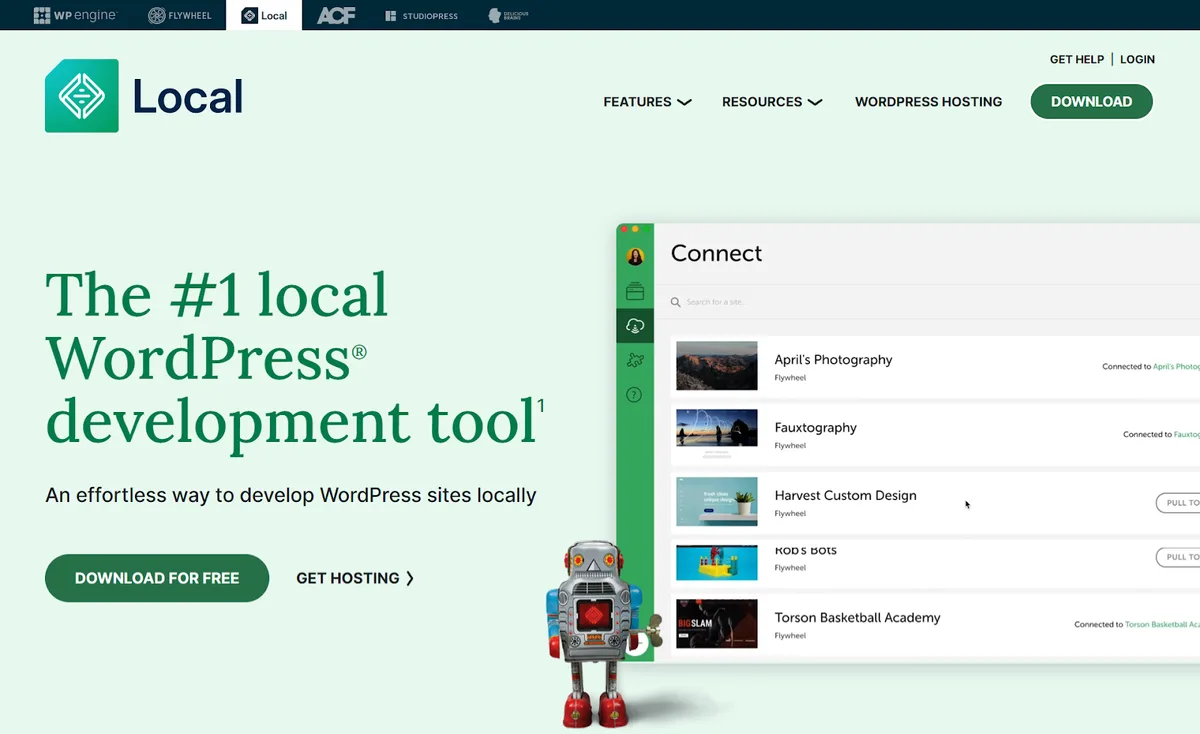This screenshot has height=734, width=1200.
Task: Expand the FEATURES menu
Action: point(647,102)
